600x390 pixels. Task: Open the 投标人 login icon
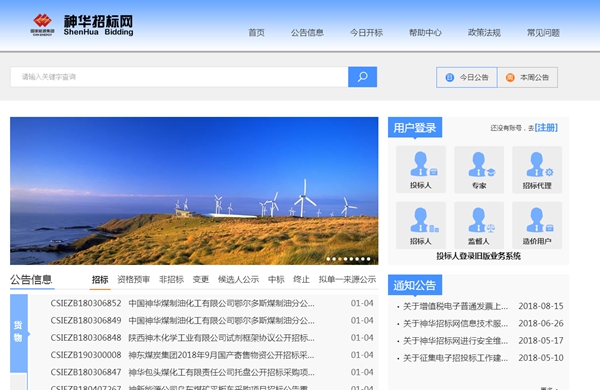(x=421, y=169)
